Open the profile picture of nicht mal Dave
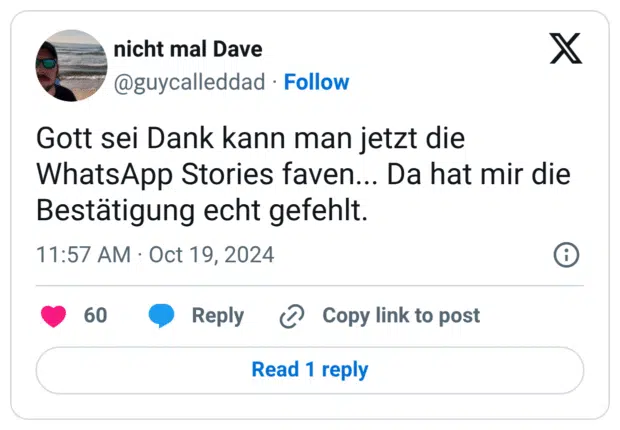This screenshot has height=430, width=620. pos(71,65)
